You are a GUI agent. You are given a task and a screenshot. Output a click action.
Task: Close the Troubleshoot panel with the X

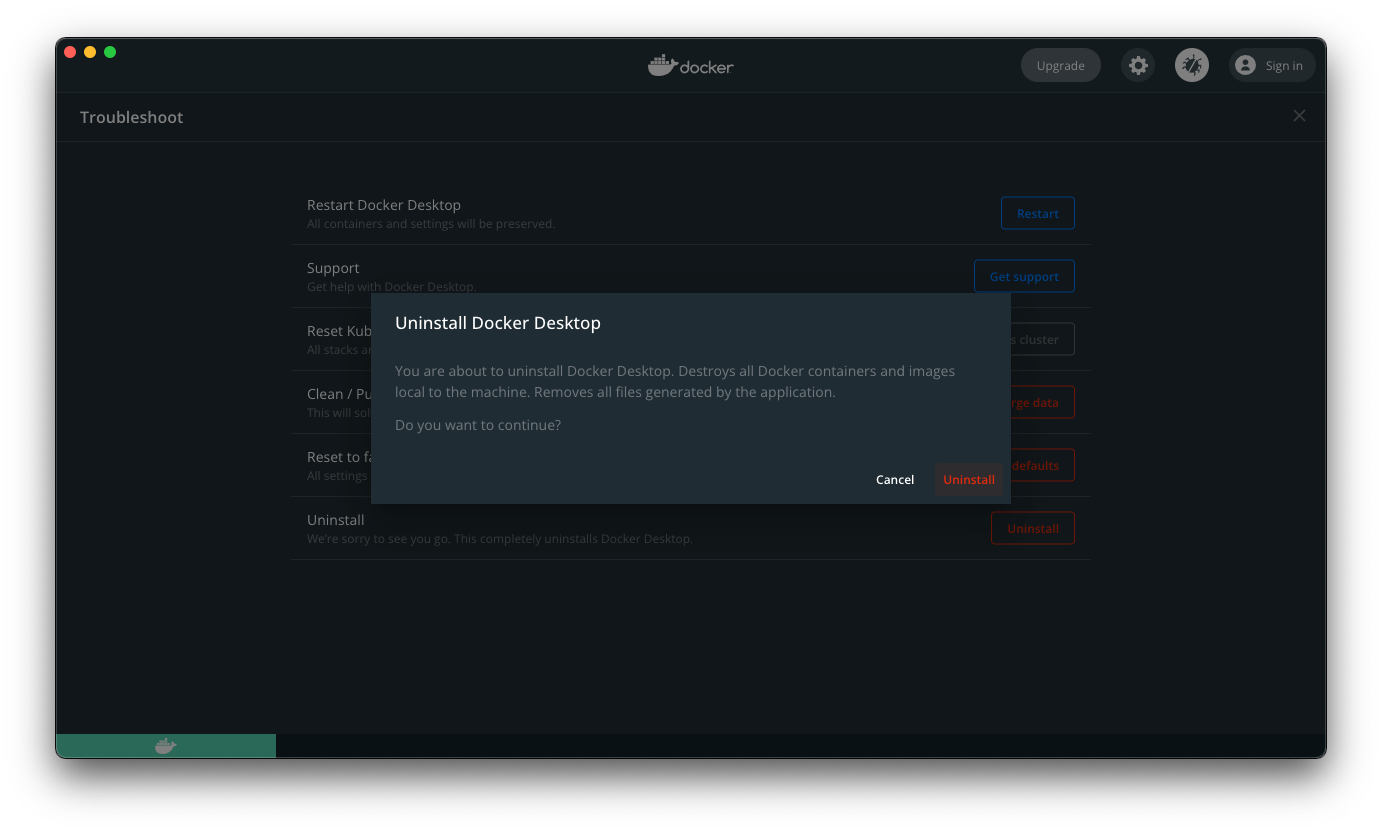pos(1299,116)
